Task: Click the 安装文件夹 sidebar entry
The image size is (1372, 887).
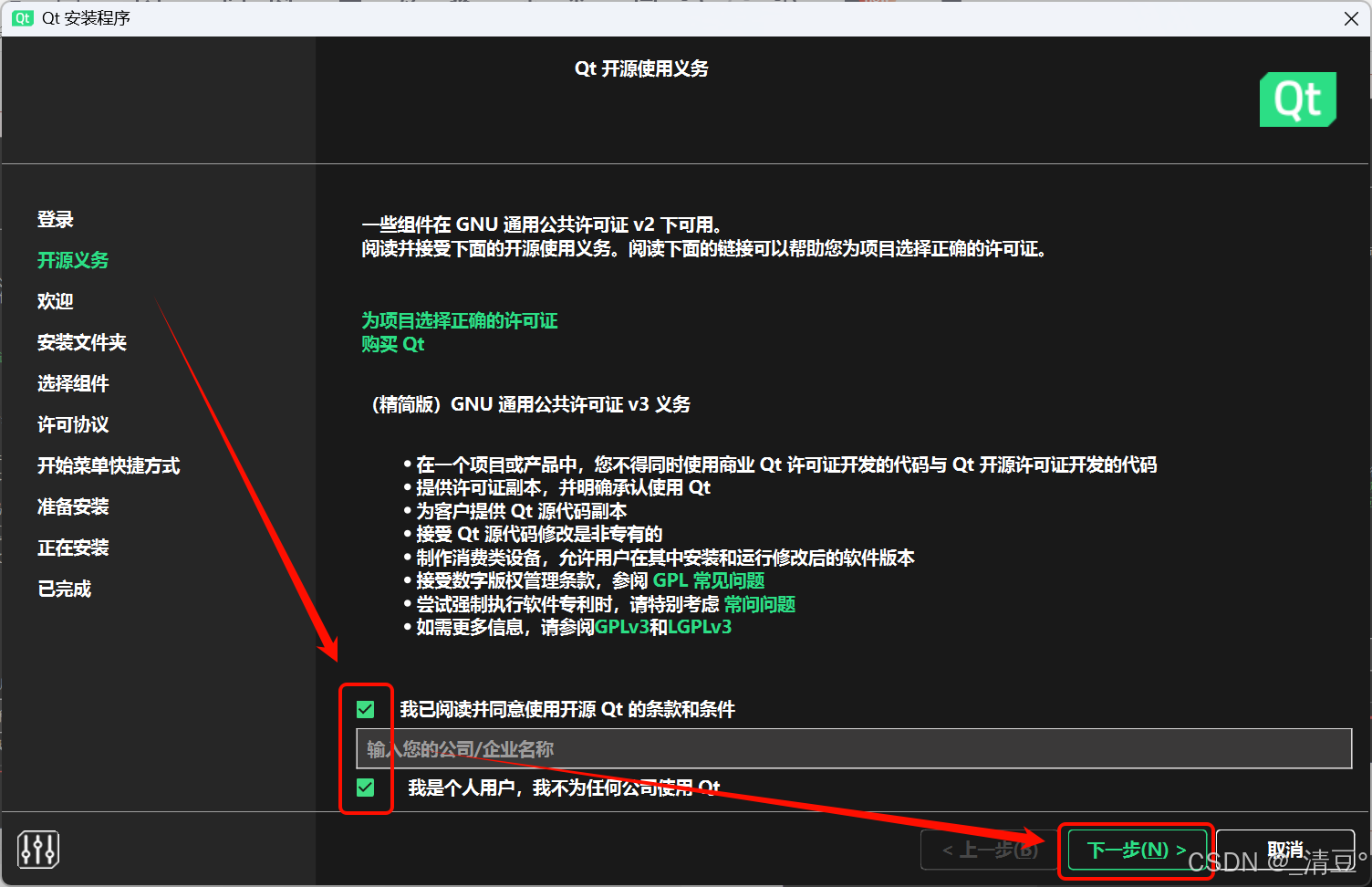Action: click(x=82, y=342)
